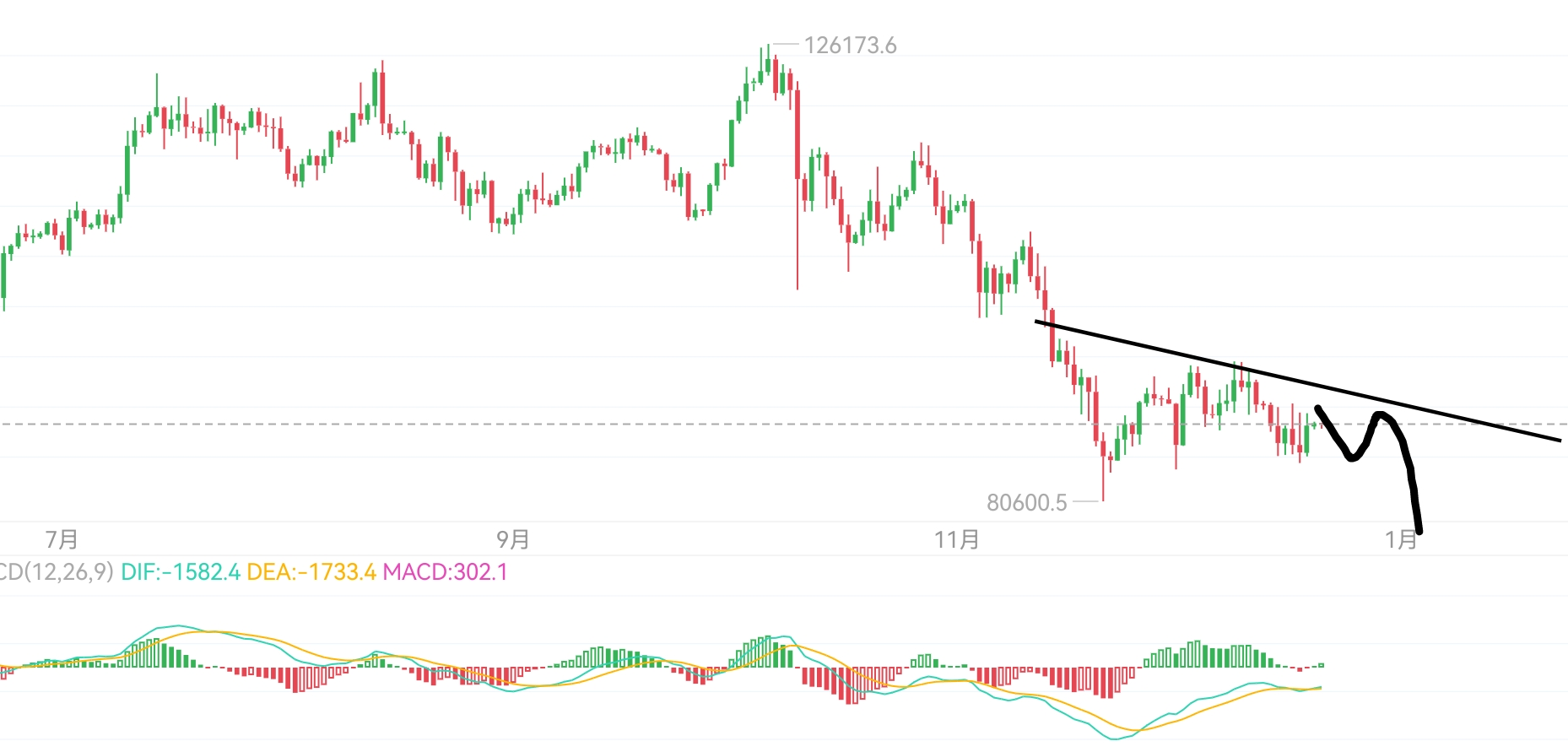
Task: Click the 126173.6 high price label
Action: pyautogui.click(x=850, y=46)
